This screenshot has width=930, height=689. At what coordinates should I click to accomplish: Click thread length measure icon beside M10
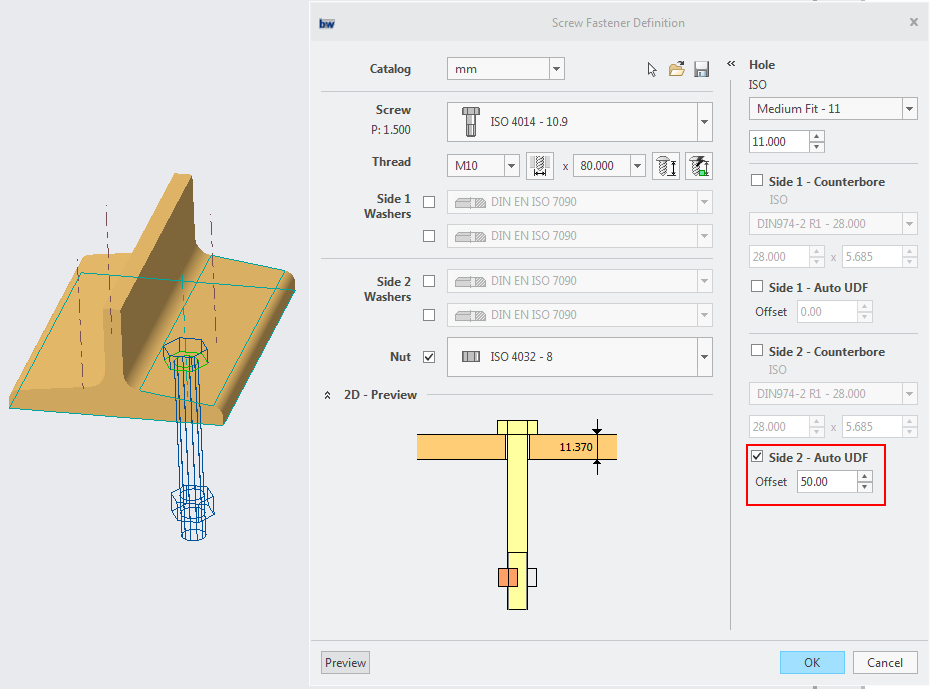click(540, 165)
